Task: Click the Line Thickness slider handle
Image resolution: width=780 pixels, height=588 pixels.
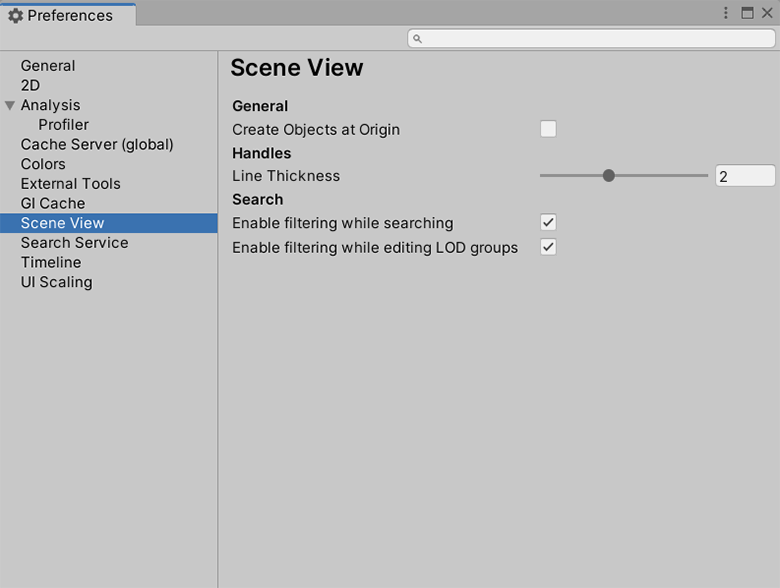Action: [x=608, y=176]
